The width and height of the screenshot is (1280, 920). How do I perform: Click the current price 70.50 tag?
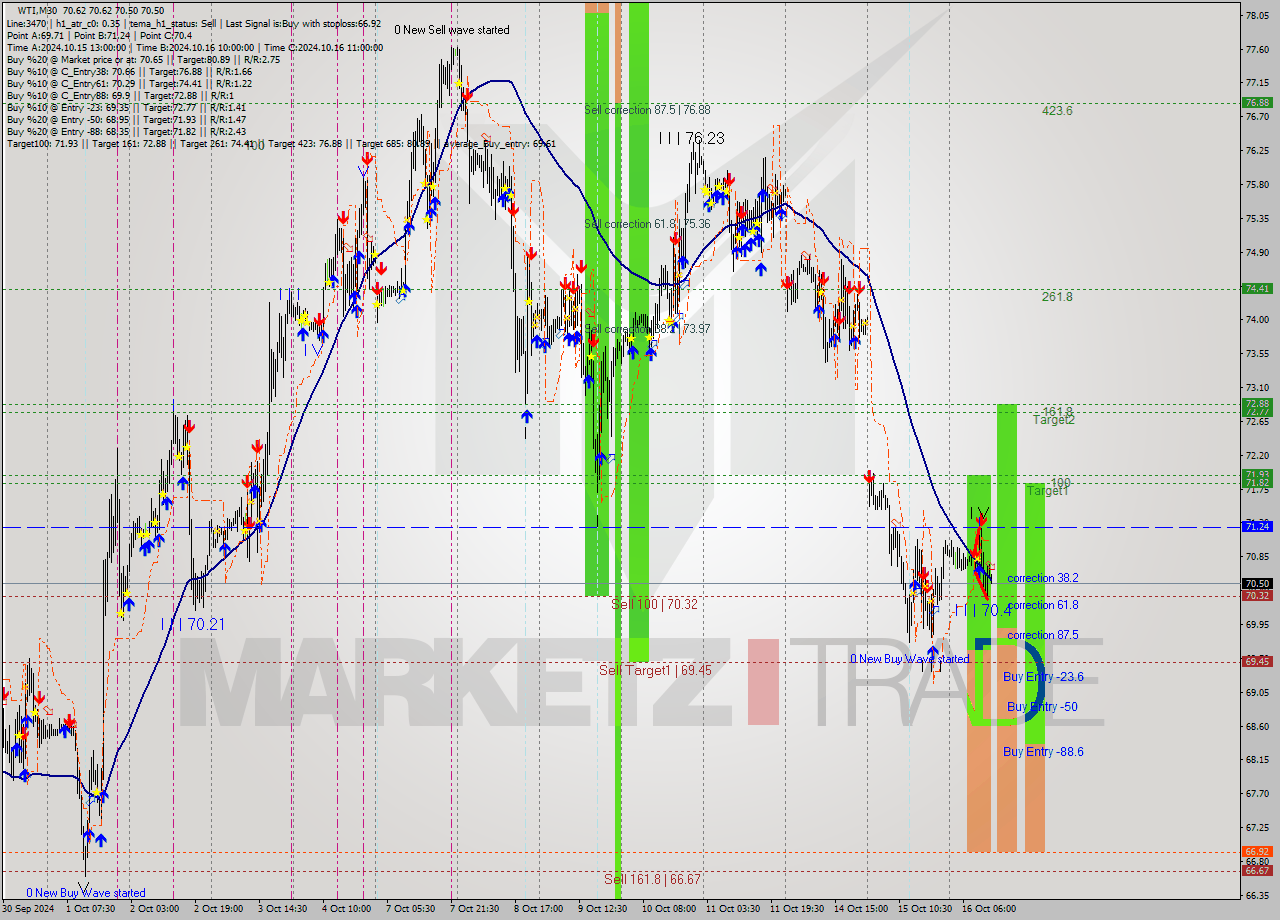[1257, 583]
